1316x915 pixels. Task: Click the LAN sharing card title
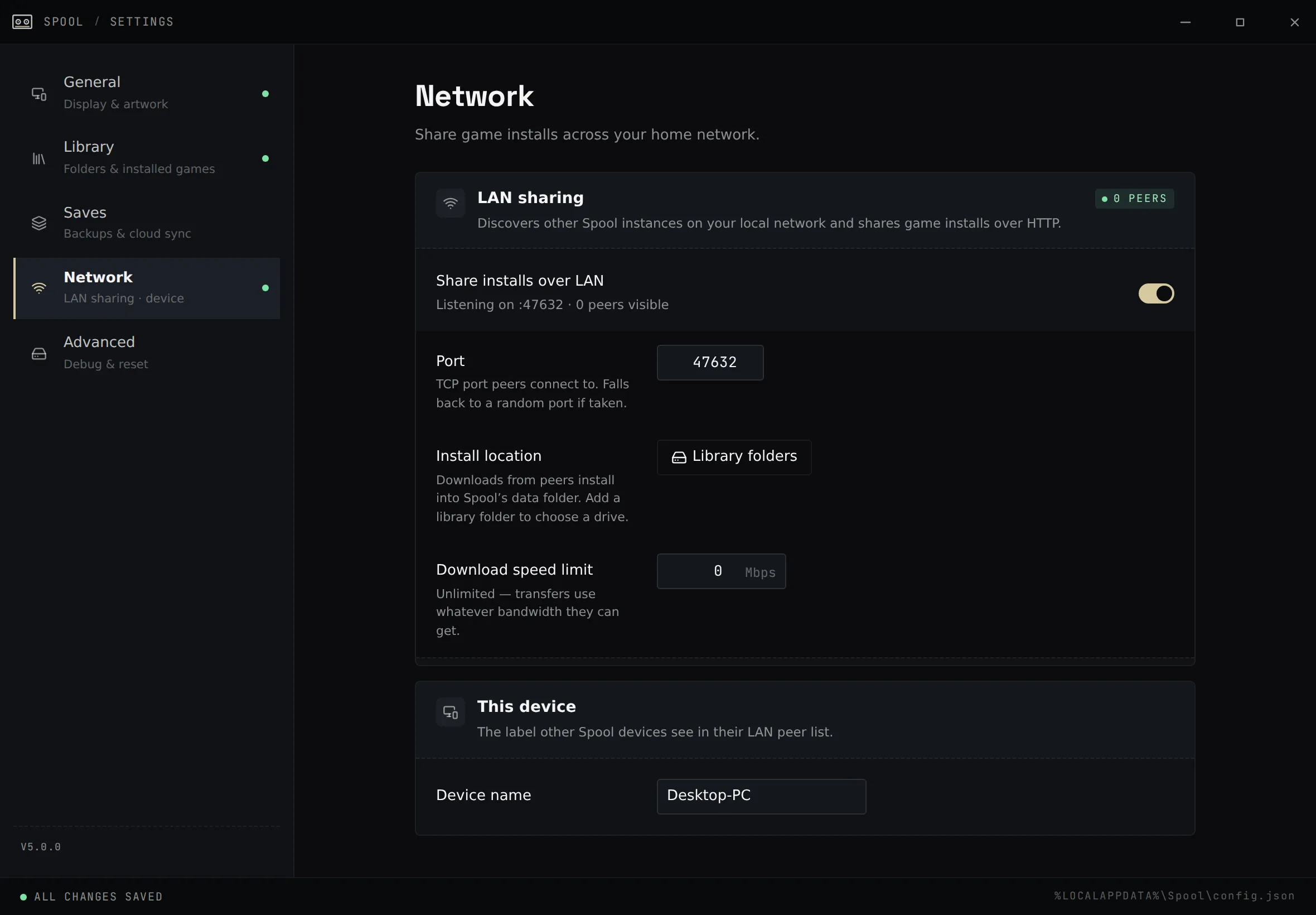pyautogui.click(x=530, y=198)
